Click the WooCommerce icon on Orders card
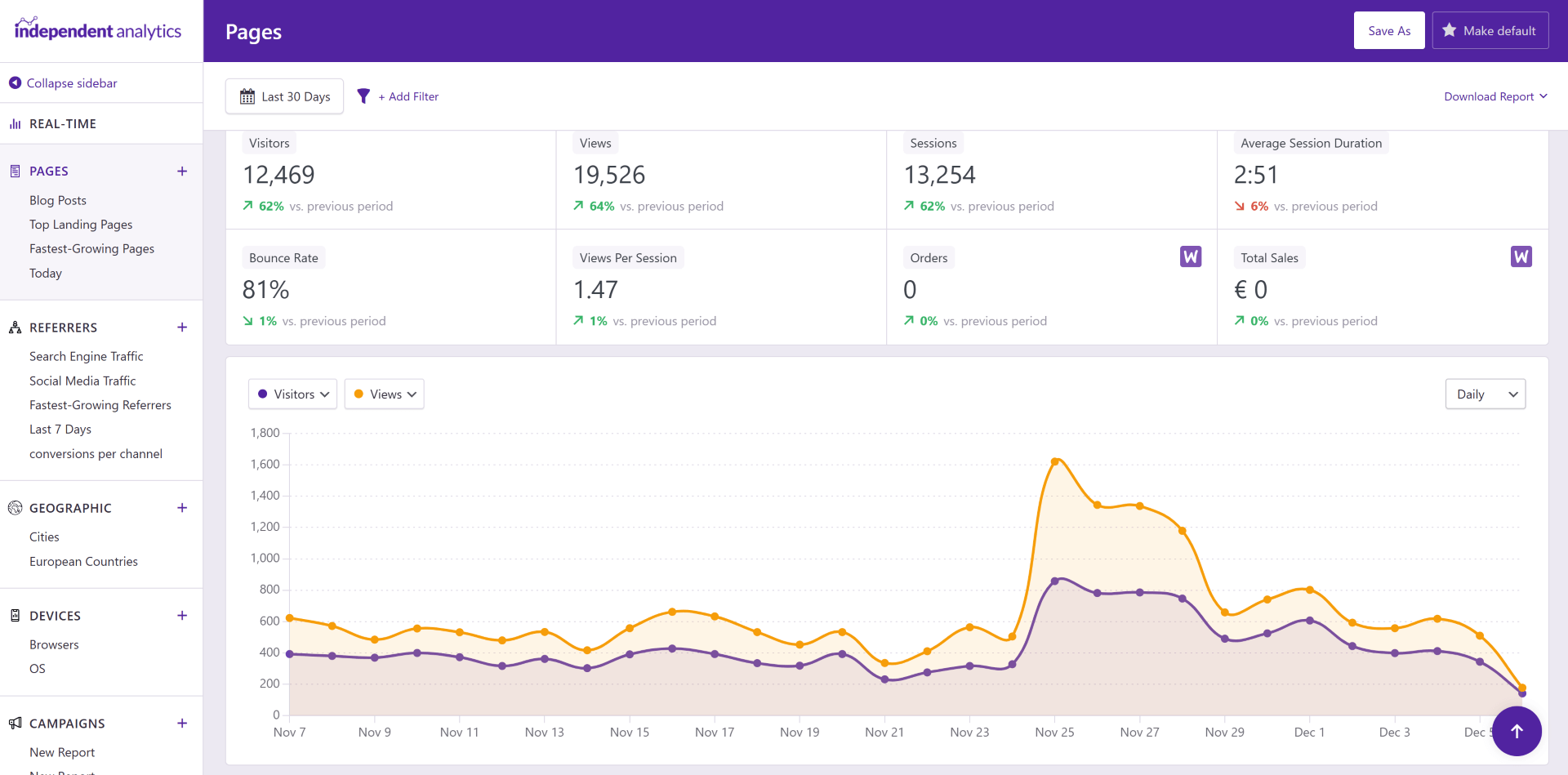The width and height of the screenshot is (1568, 775). point(1190,256)
